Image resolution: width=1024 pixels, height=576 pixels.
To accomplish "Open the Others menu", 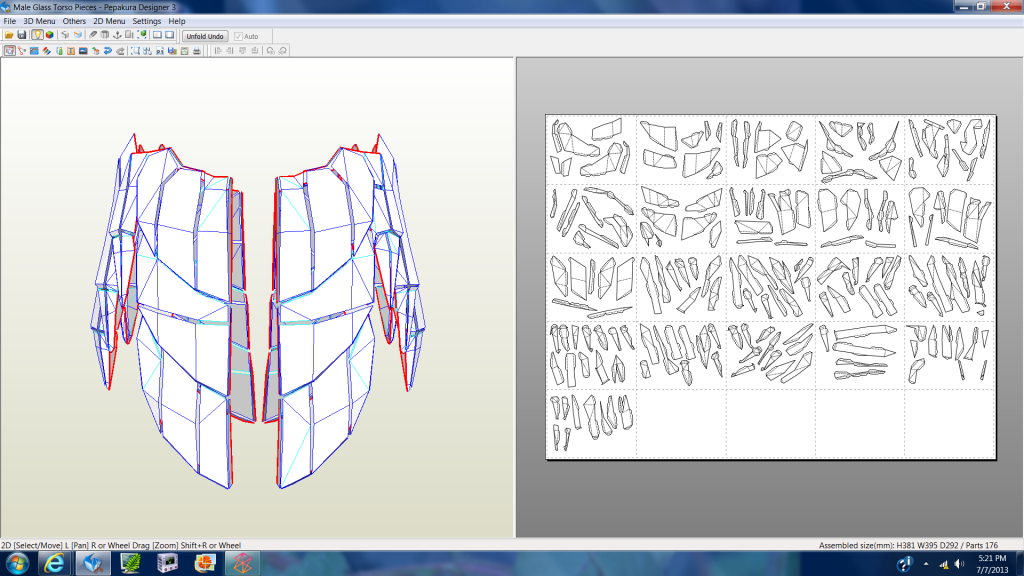I will [74, 21].
